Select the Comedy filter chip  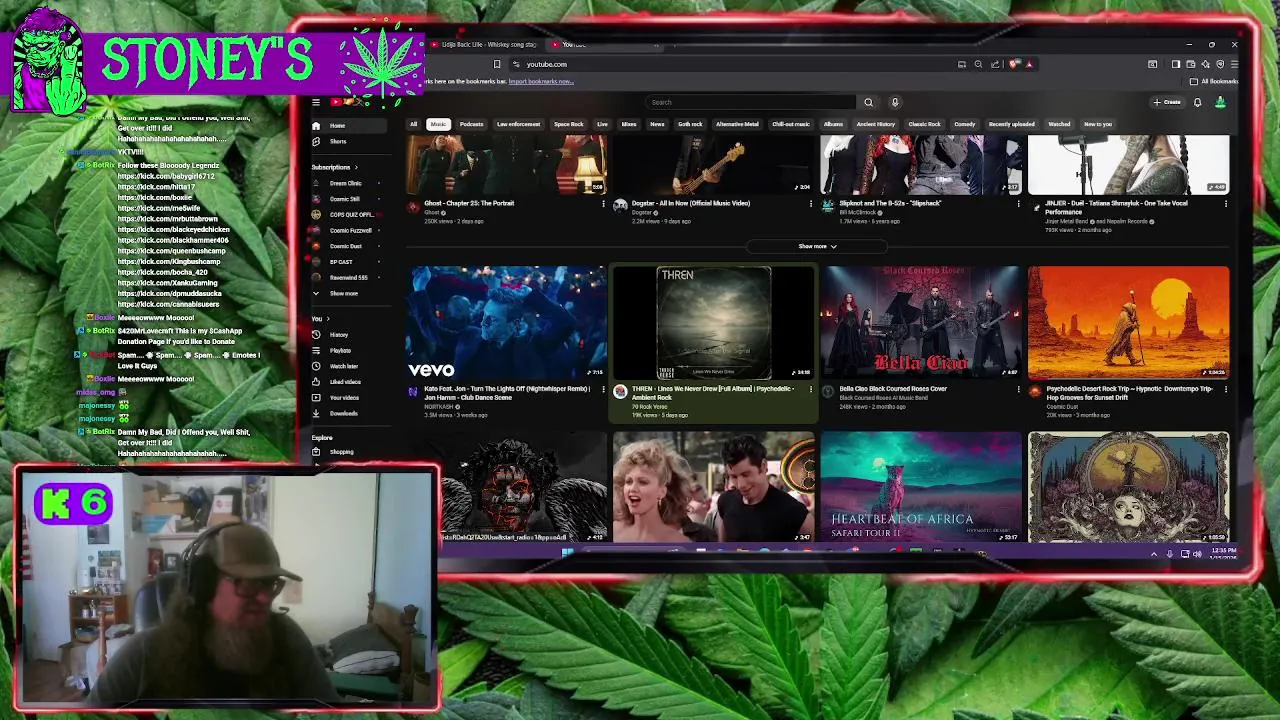965,124
